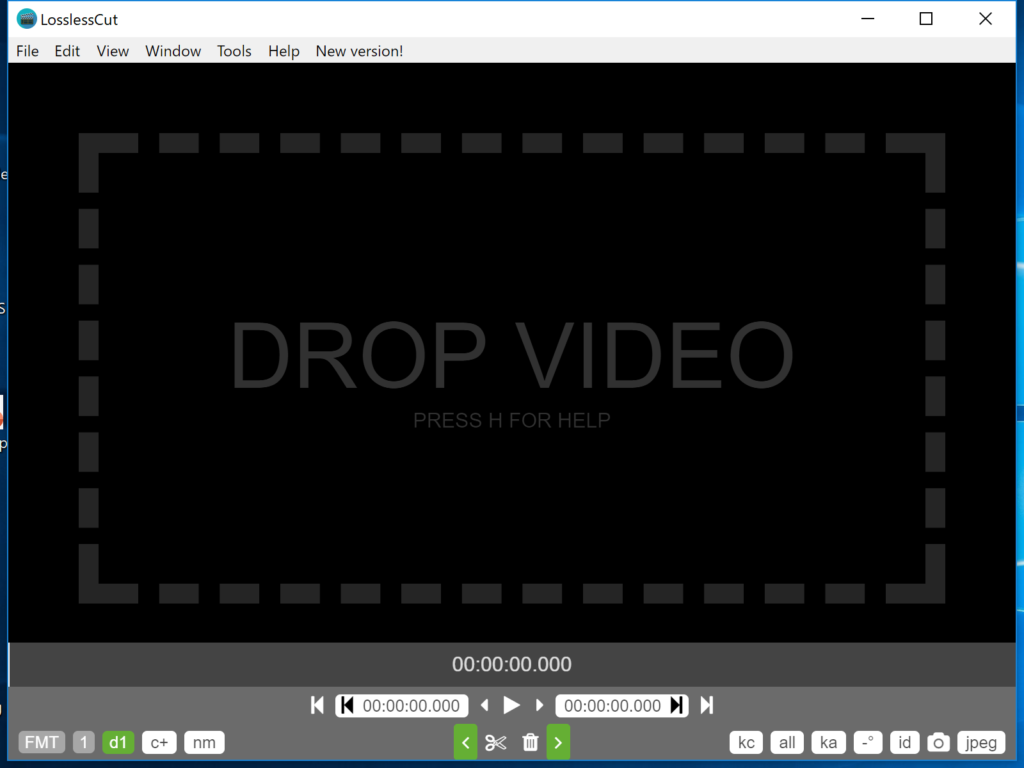Enable keeping all streams via all button
The image size is (1024, 768).
[x=787, y=743]
